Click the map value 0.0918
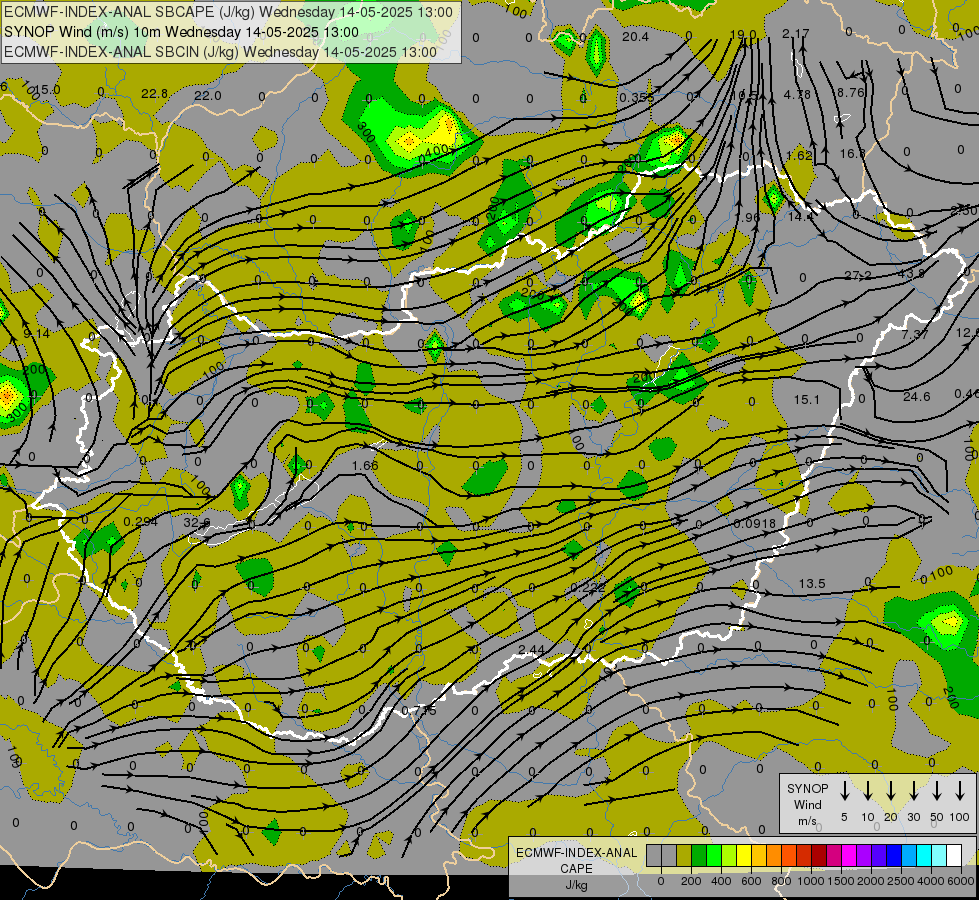 755,523
